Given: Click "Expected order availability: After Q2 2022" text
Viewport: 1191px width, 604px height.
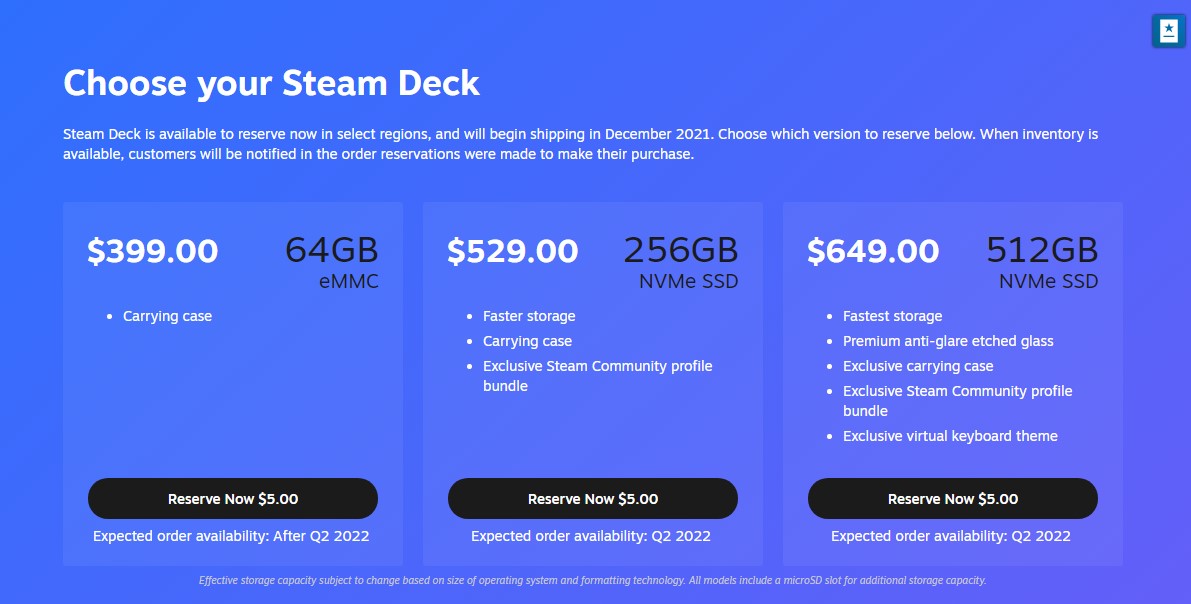Looking at the screenshot, I should [x=231, y=536].
